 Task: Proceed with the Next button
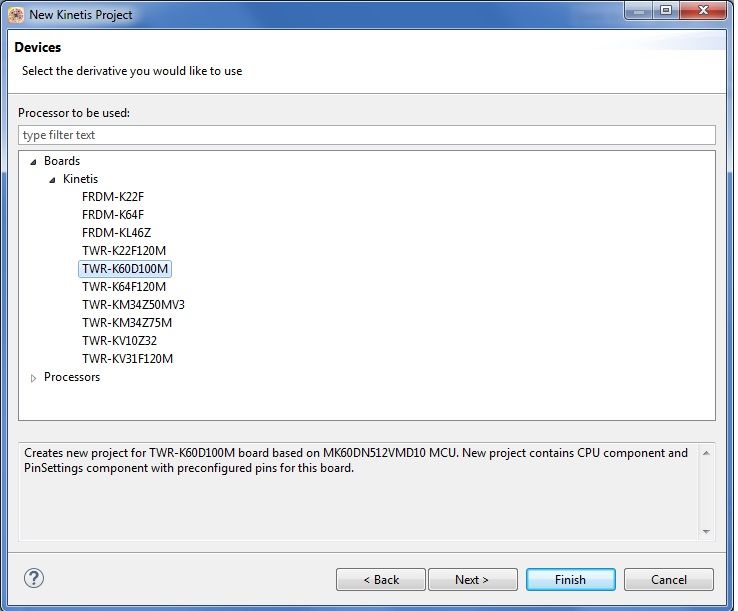(473, 579)
